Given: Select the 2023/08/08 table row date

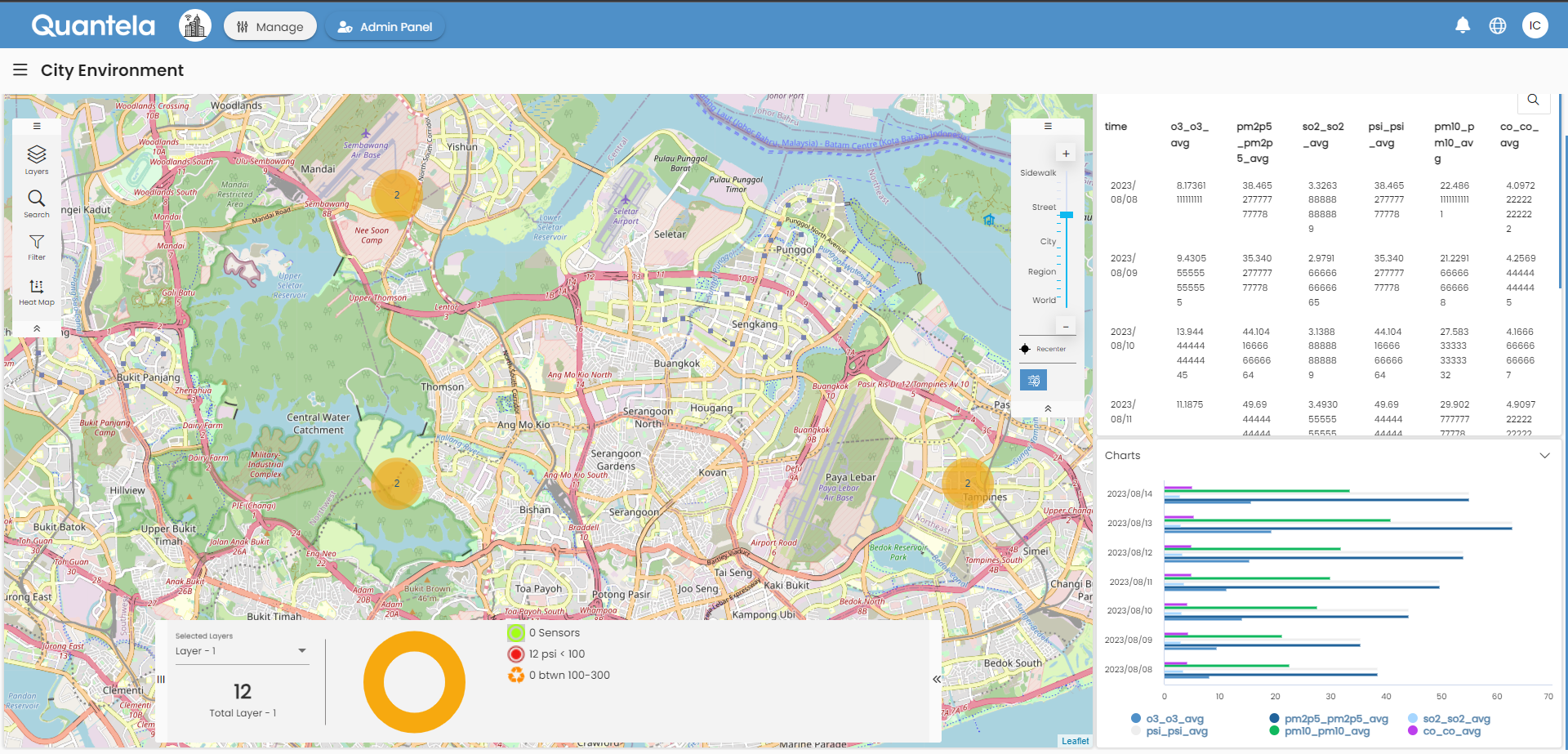Looking at the screenshot, I should coord(1124,193).
